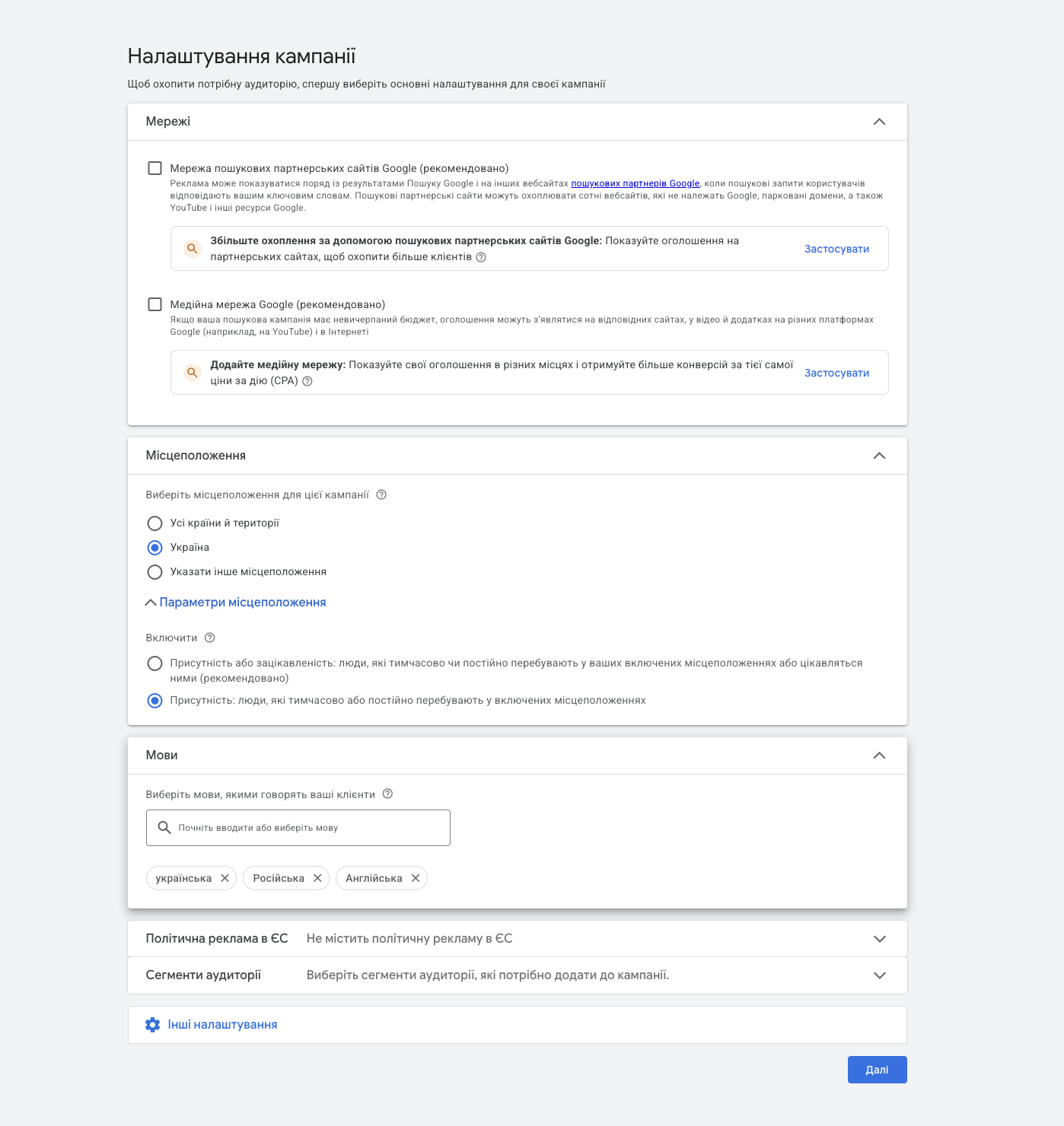Open the пошукових партнерів Google link
Screen dimensions: 1064x1126
coord(635,183)
